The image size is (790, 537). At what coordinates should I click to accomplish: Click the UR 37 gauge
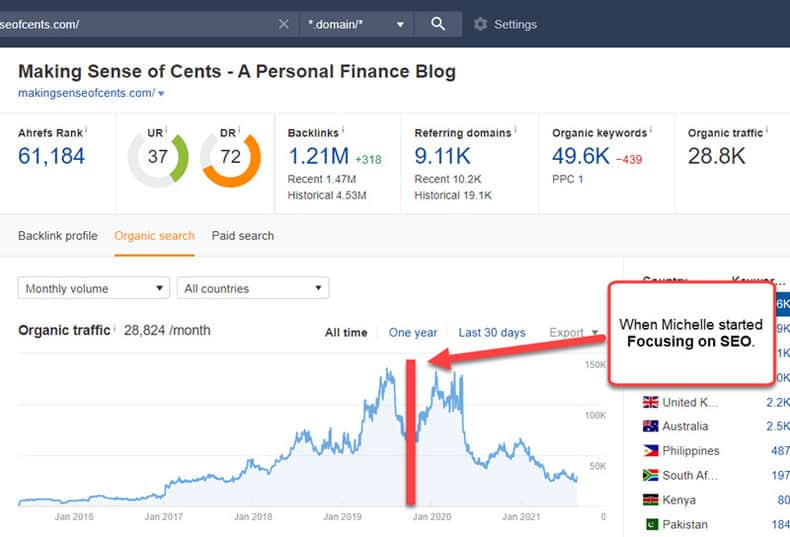click(x=158, y=157)
